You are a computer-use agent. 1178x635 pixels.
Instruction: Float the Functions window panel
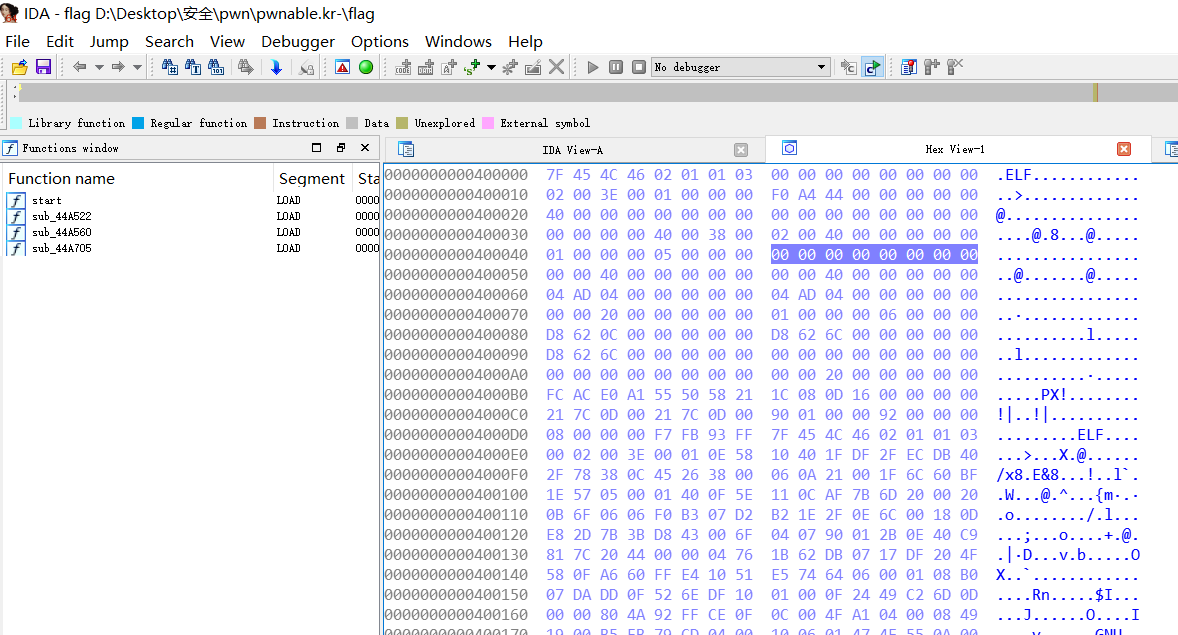click(341, 147)
